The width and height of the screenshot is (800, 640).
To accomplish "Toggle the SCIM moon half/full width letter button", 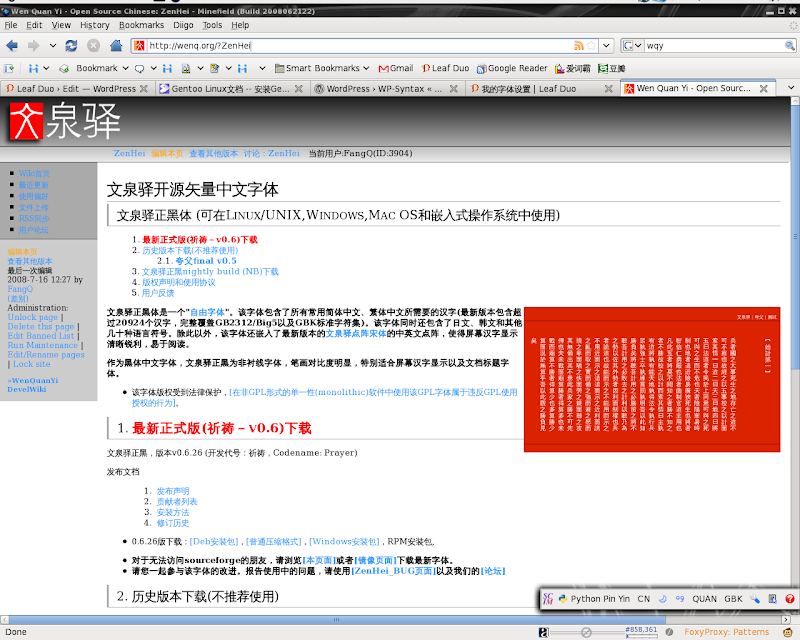I will tap(662, 599).
